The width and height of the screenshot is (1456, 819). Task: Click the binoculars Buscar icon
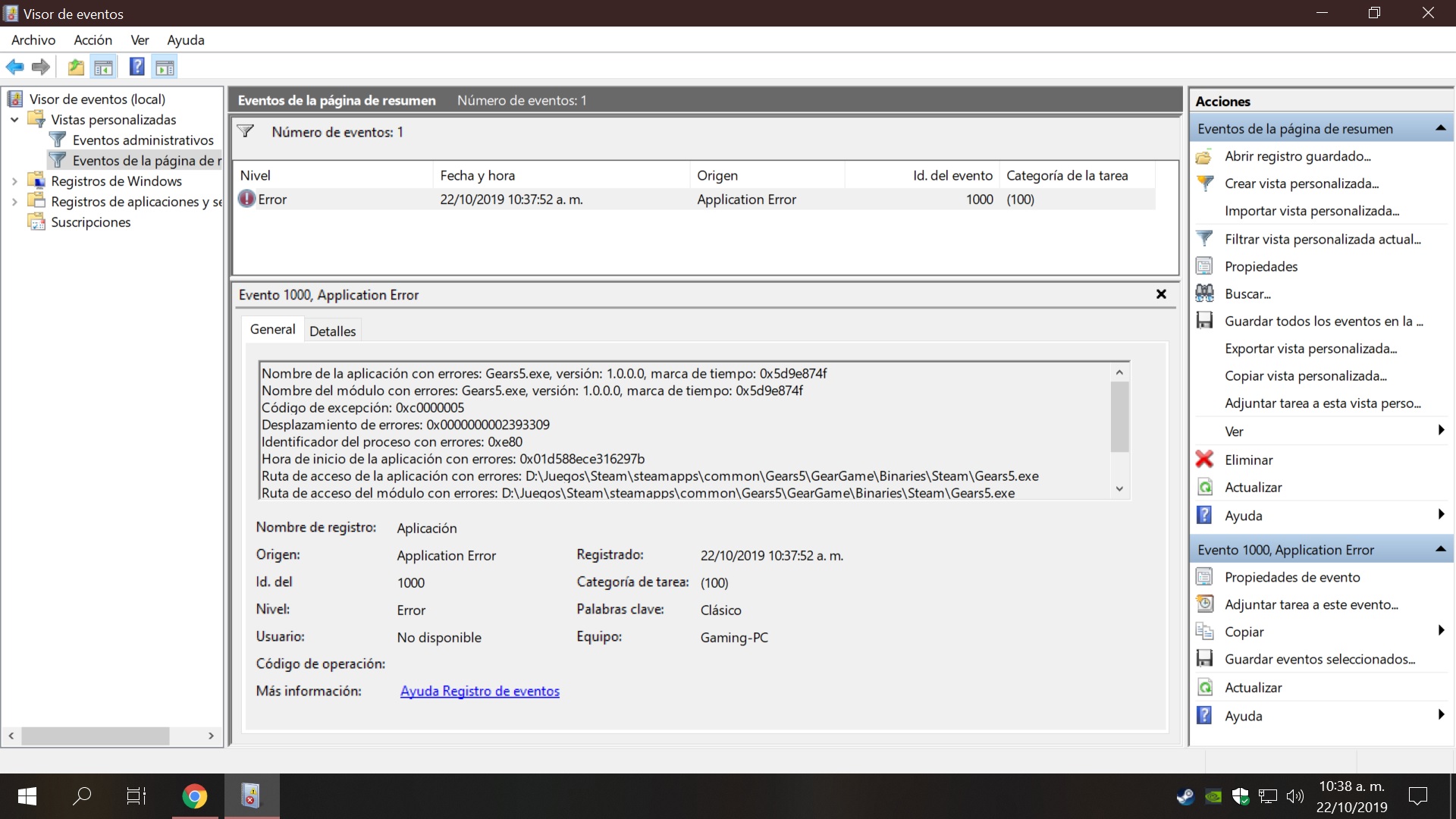point(1204,293)
